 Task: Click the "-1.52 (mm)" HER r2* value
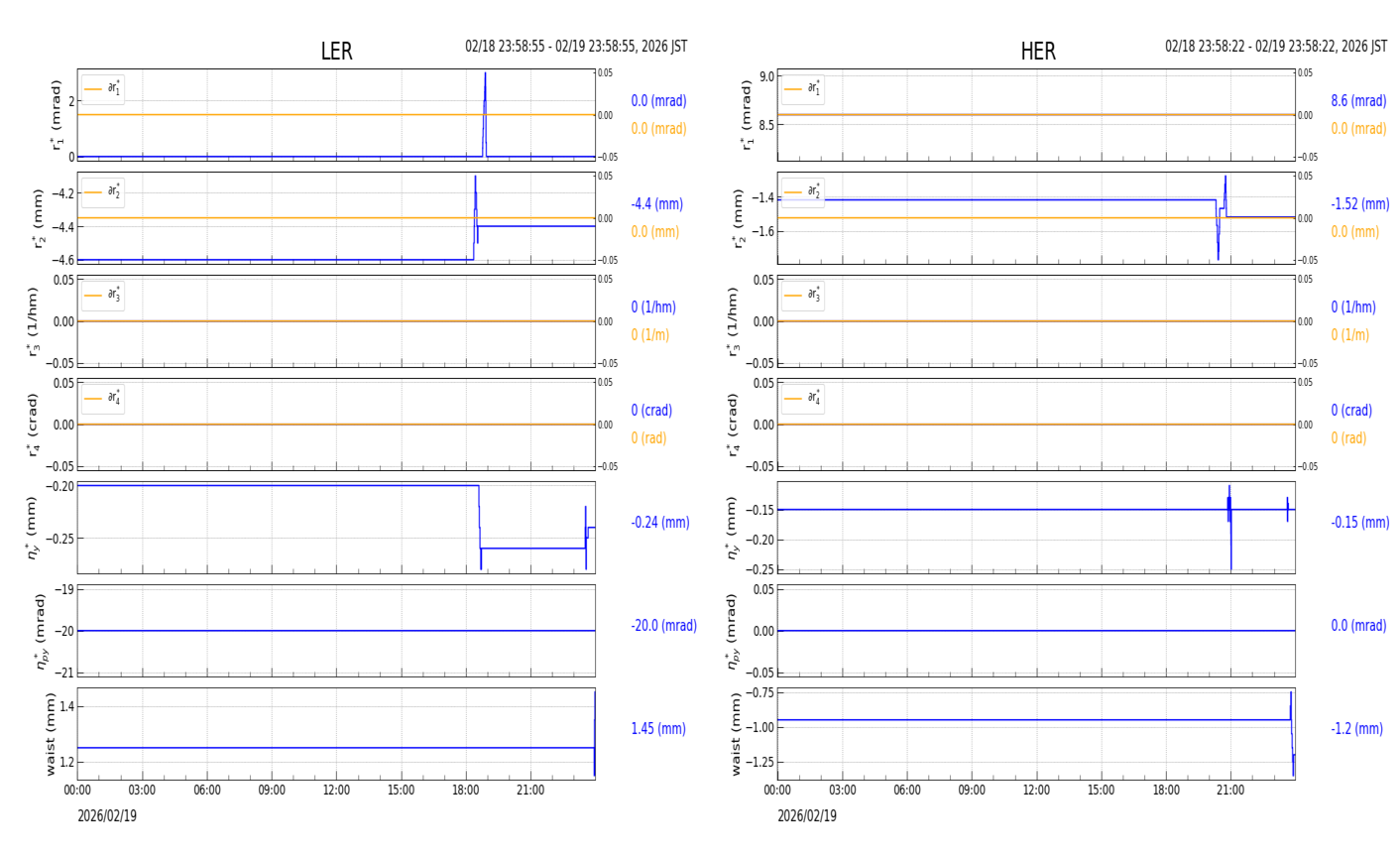(x=1360, y=204)
